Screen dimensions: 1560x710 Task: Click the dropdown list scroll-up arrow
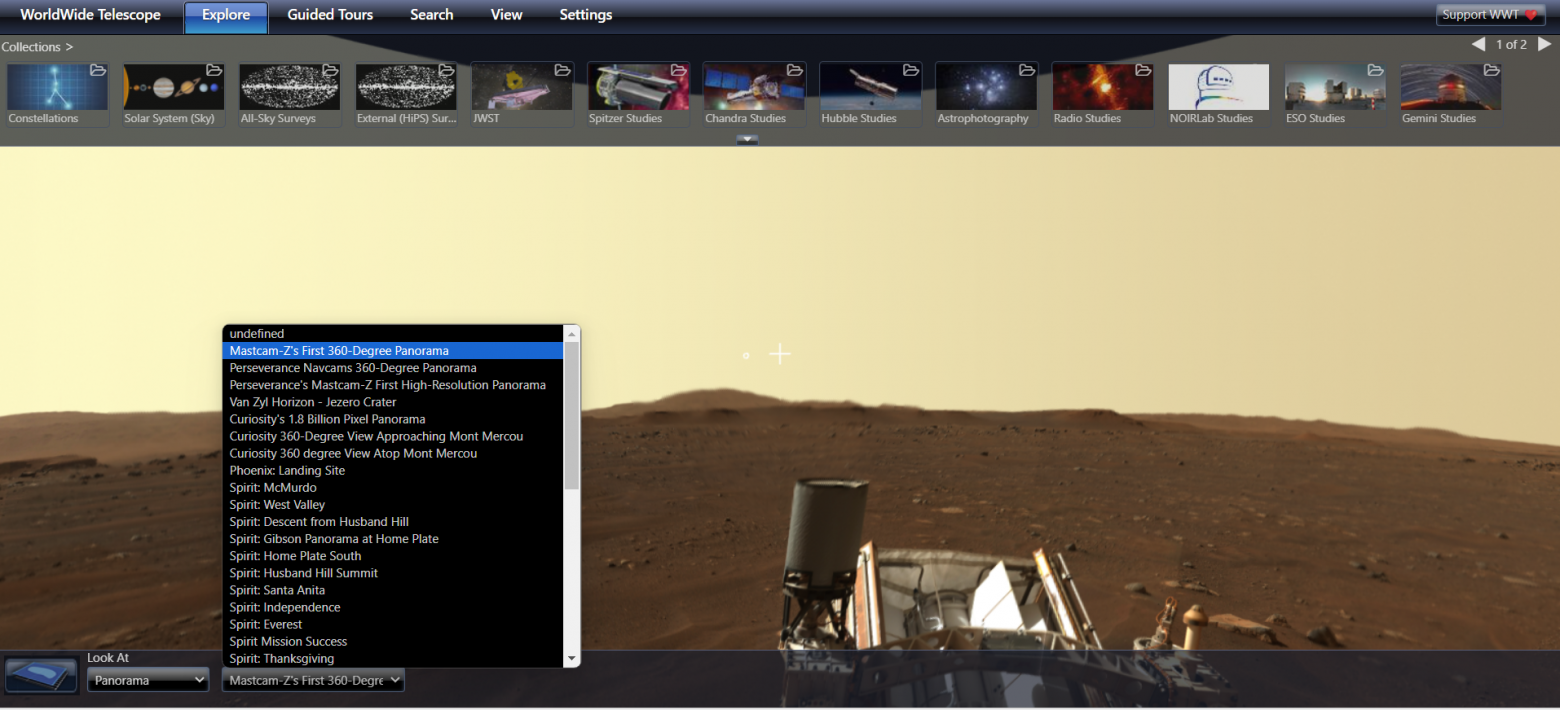pyautogui.click(x=572, y=334)
